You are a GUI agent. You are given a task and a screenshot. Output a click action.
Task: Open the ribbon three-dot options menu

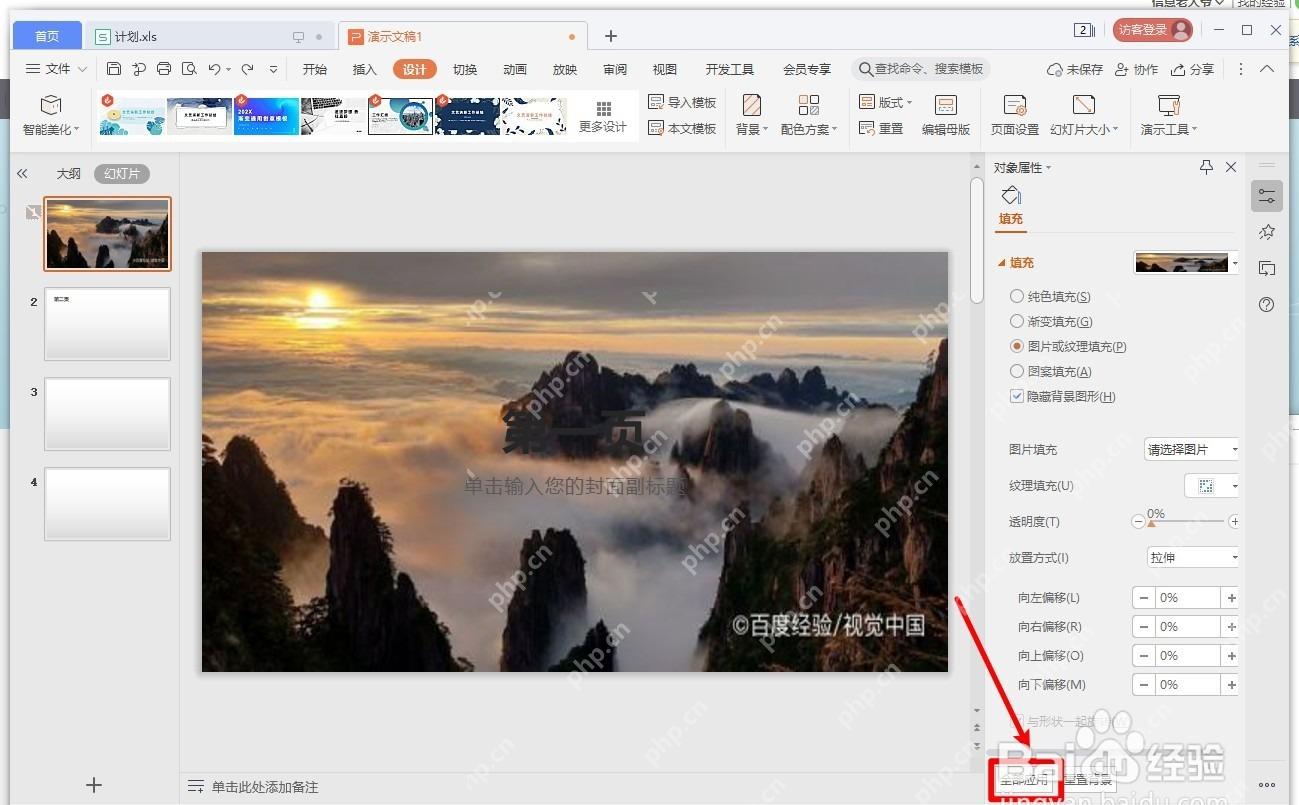1241,69
